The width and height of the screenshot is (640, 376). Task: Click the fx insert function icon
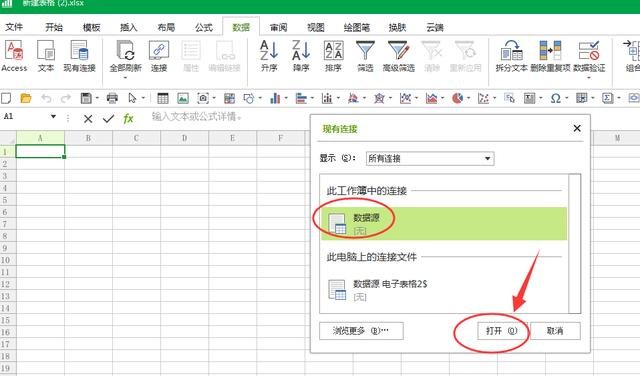[x=128, y=118]
